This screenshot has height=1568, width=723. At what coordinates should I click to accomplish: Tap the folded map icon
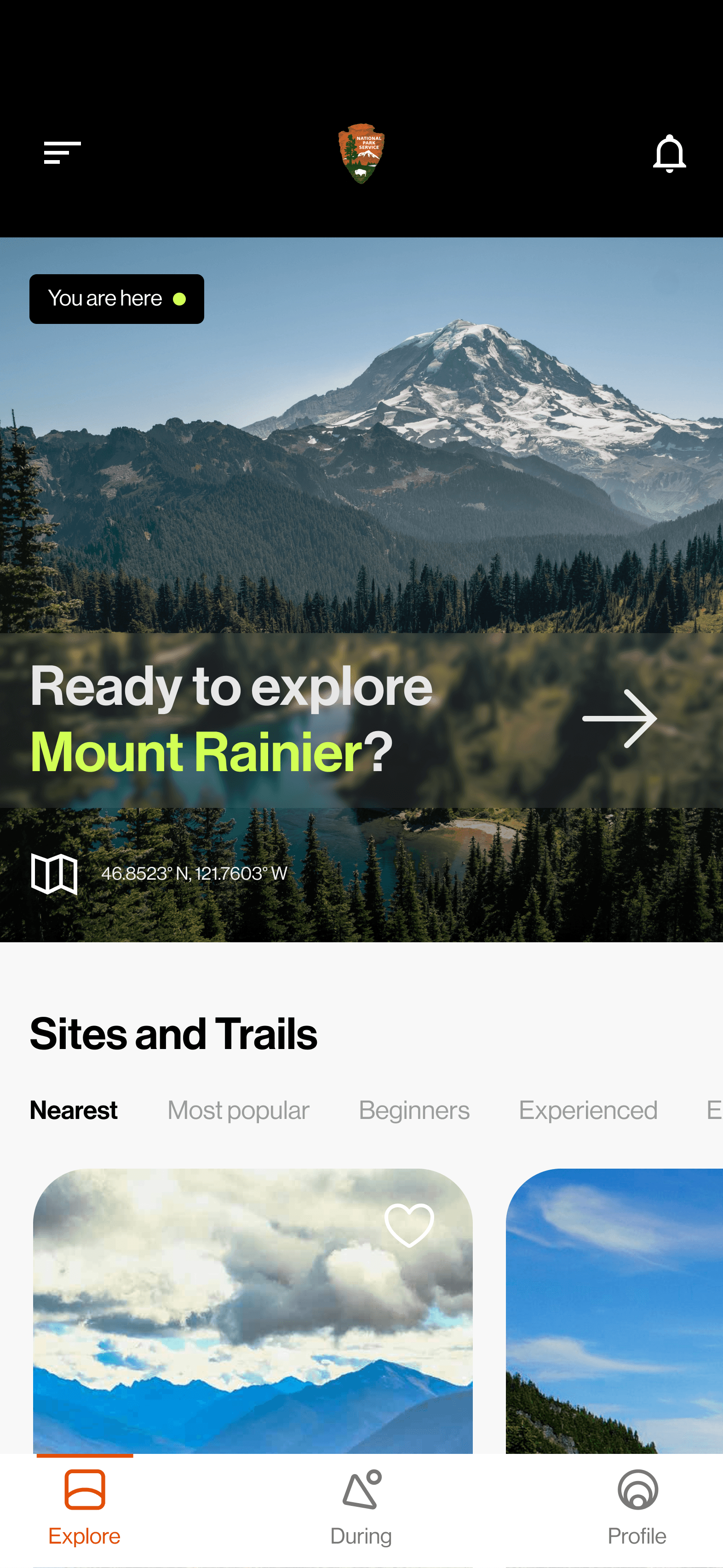click(54, 873)
